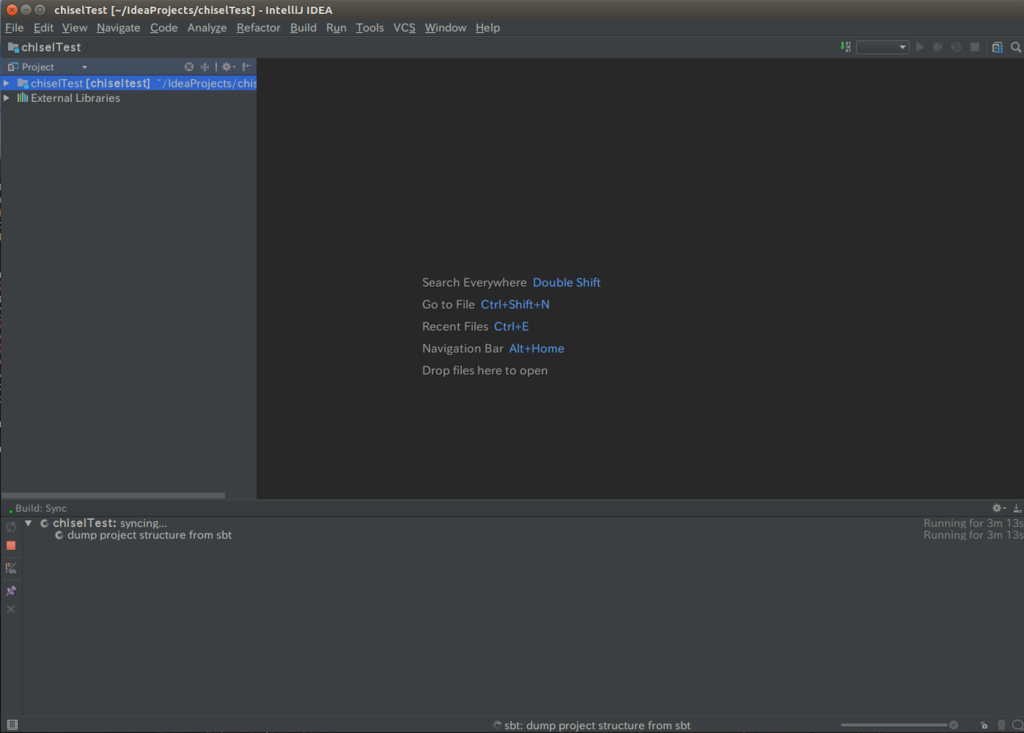1024x733 pixels.
Task: Click the Hector inspections icon in status bar
Action: click(1001, 725)
